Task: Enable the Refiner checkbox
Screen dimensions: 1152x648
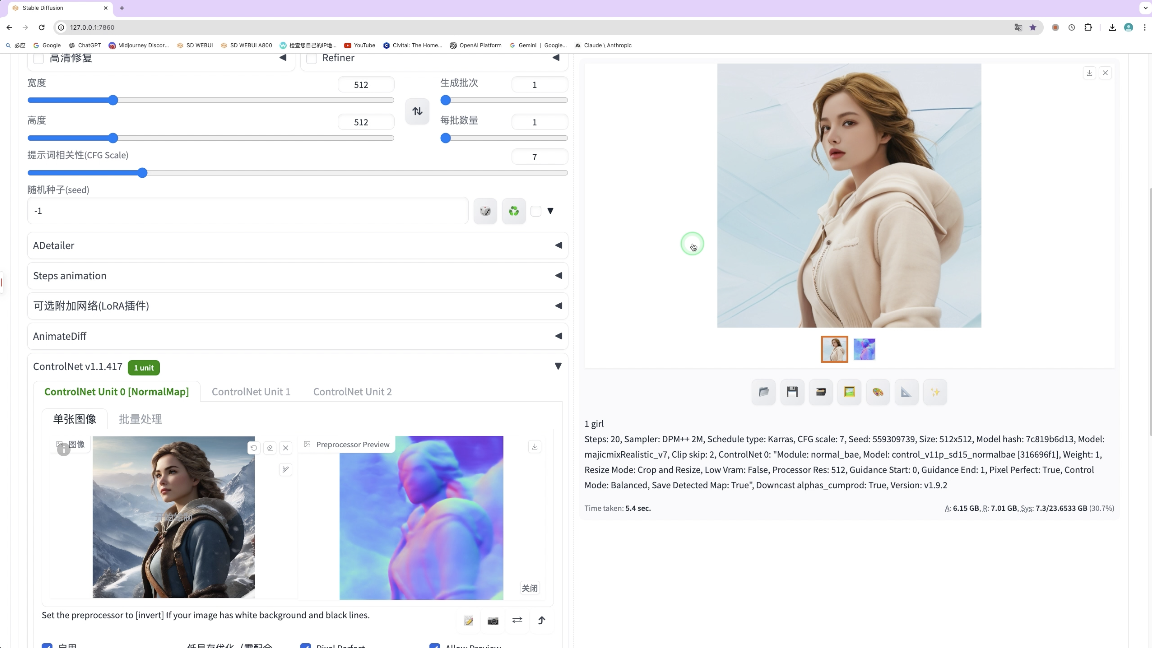Action: pyautogui.click(x=312, y=58)
